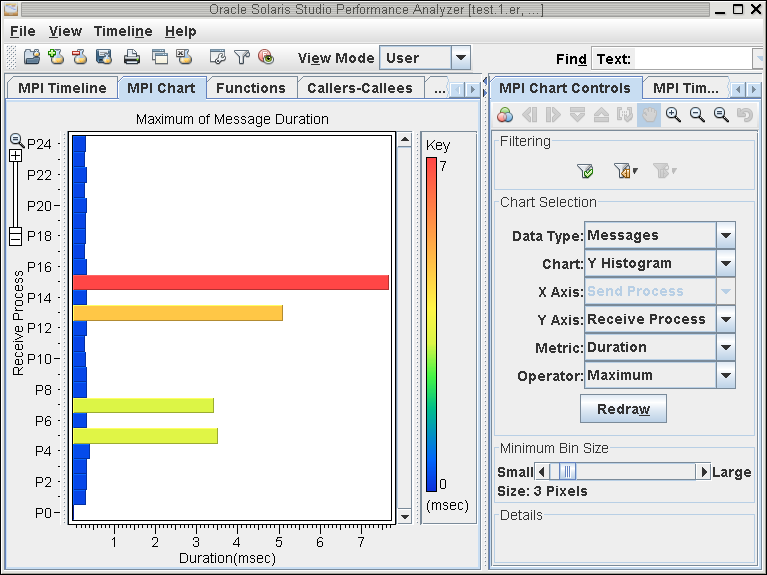767x575 pixels.
Task: Switch to the MPI Timeline tab
Action: pos(62,88)
